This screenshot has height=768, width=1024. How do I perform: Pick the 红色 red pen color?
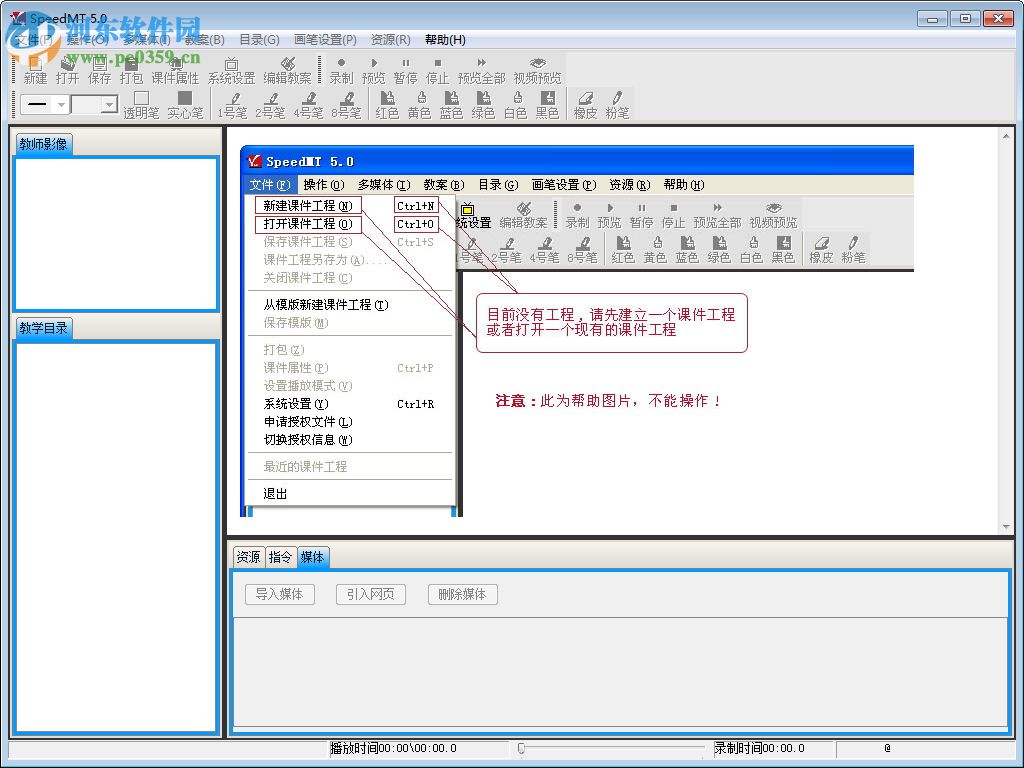pyautogui.click(x=386, y=104)
